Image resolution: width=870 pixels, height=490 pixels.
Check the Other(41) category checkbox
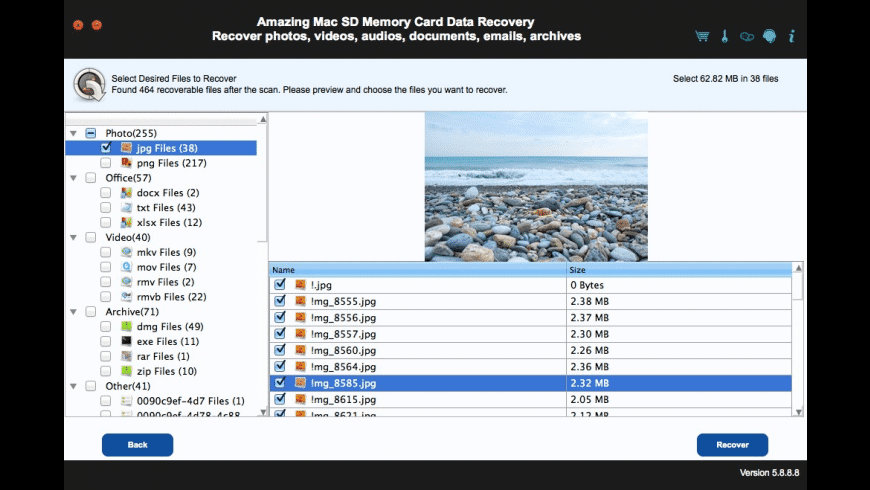(x=90, y=386)
